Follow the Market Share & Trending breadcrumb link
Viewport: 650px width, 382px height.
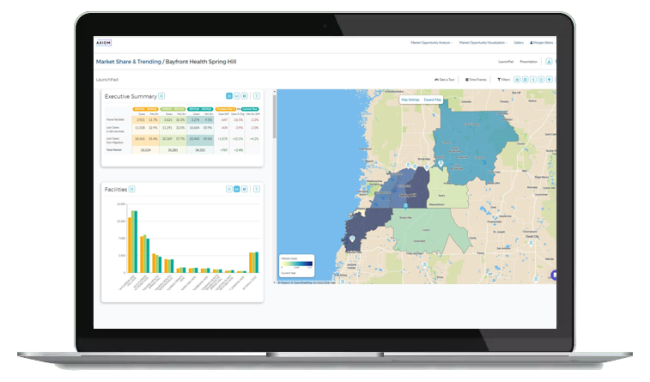point(129,62)
